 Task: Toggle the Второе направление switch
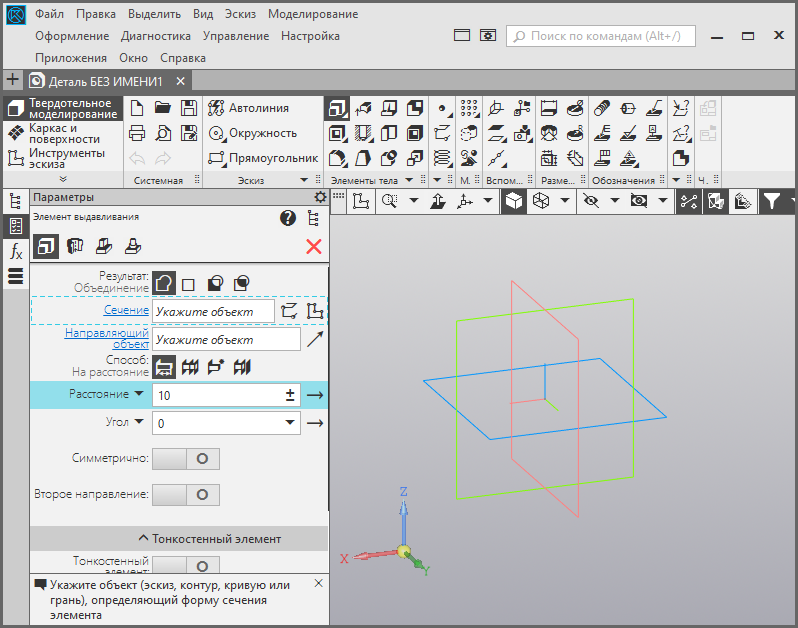coord(186,495)
